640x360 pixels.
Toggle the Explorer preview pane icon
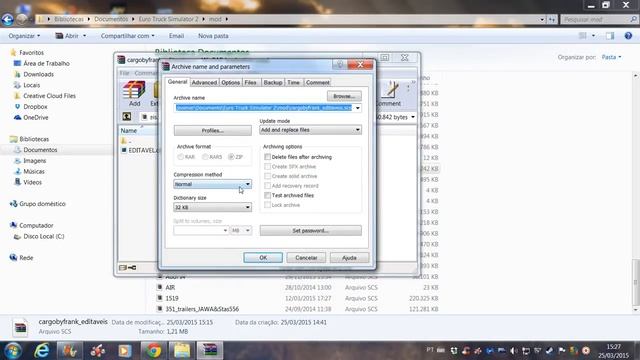coord(610,36)
